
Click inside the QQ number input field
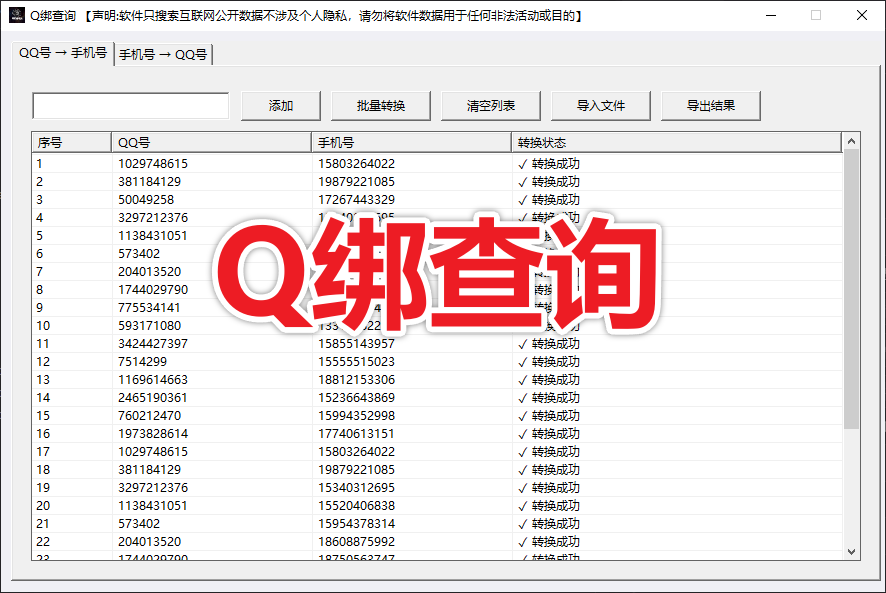(x=130, y=104)
